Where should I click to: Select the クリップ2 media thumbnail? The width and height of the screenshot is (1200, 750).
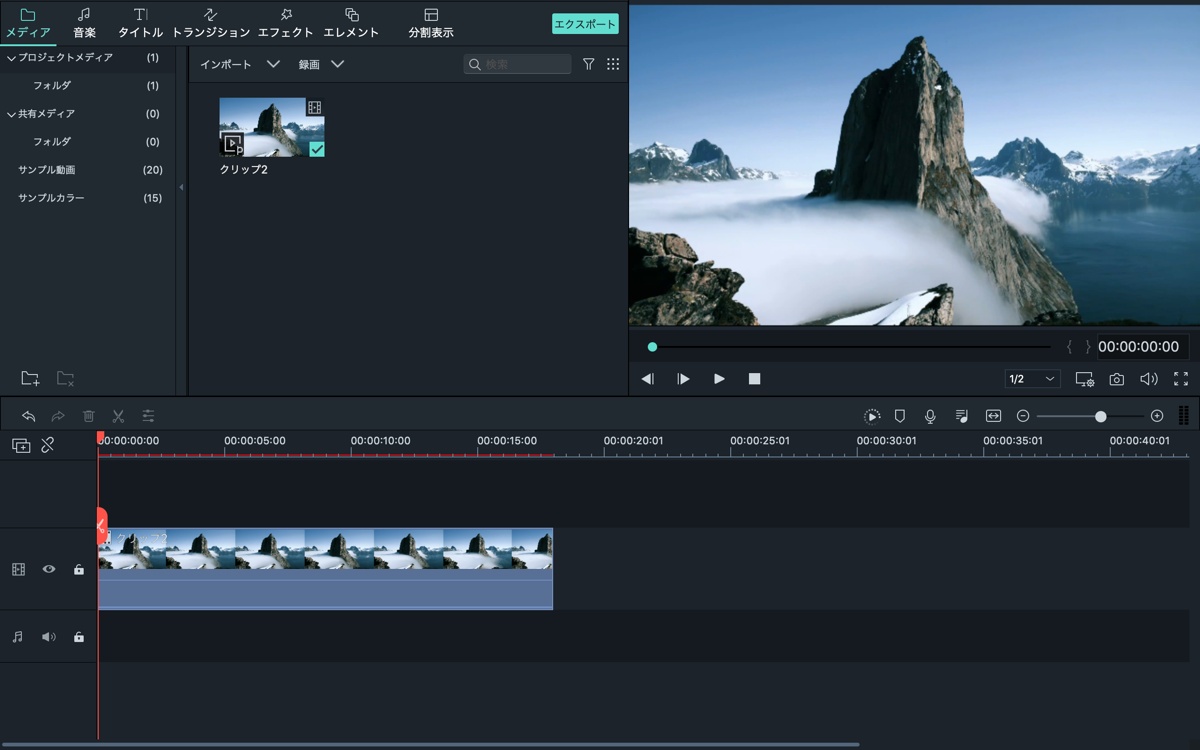(x=272, y=127)
